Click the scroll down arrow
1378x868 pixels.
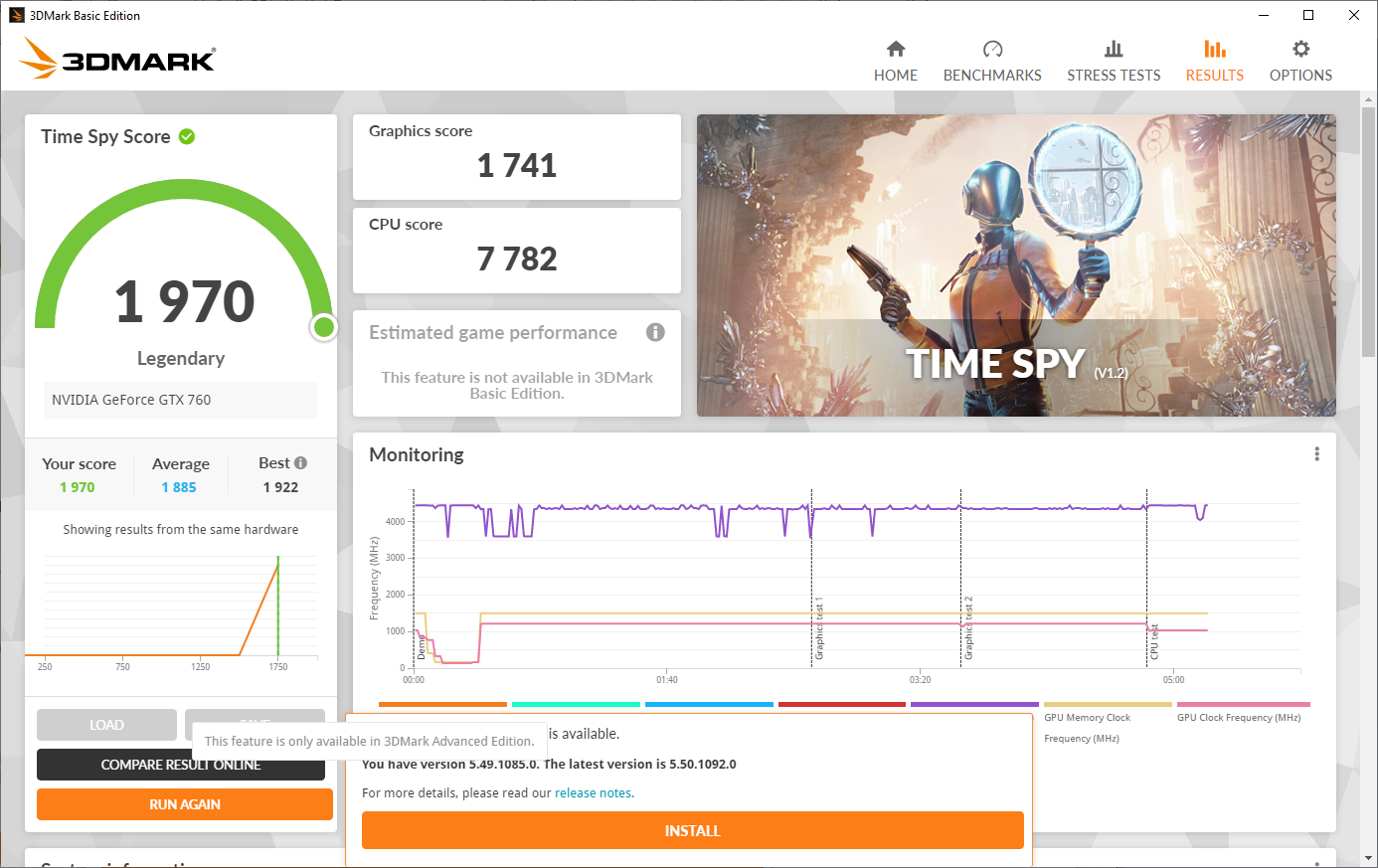1369,858
